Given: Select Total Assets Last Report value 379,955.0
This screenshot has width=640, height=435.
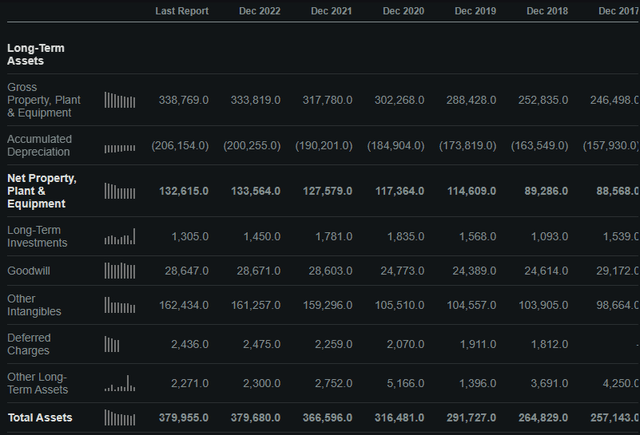Looking at the screenshot, I should click(x=184, y=417).
